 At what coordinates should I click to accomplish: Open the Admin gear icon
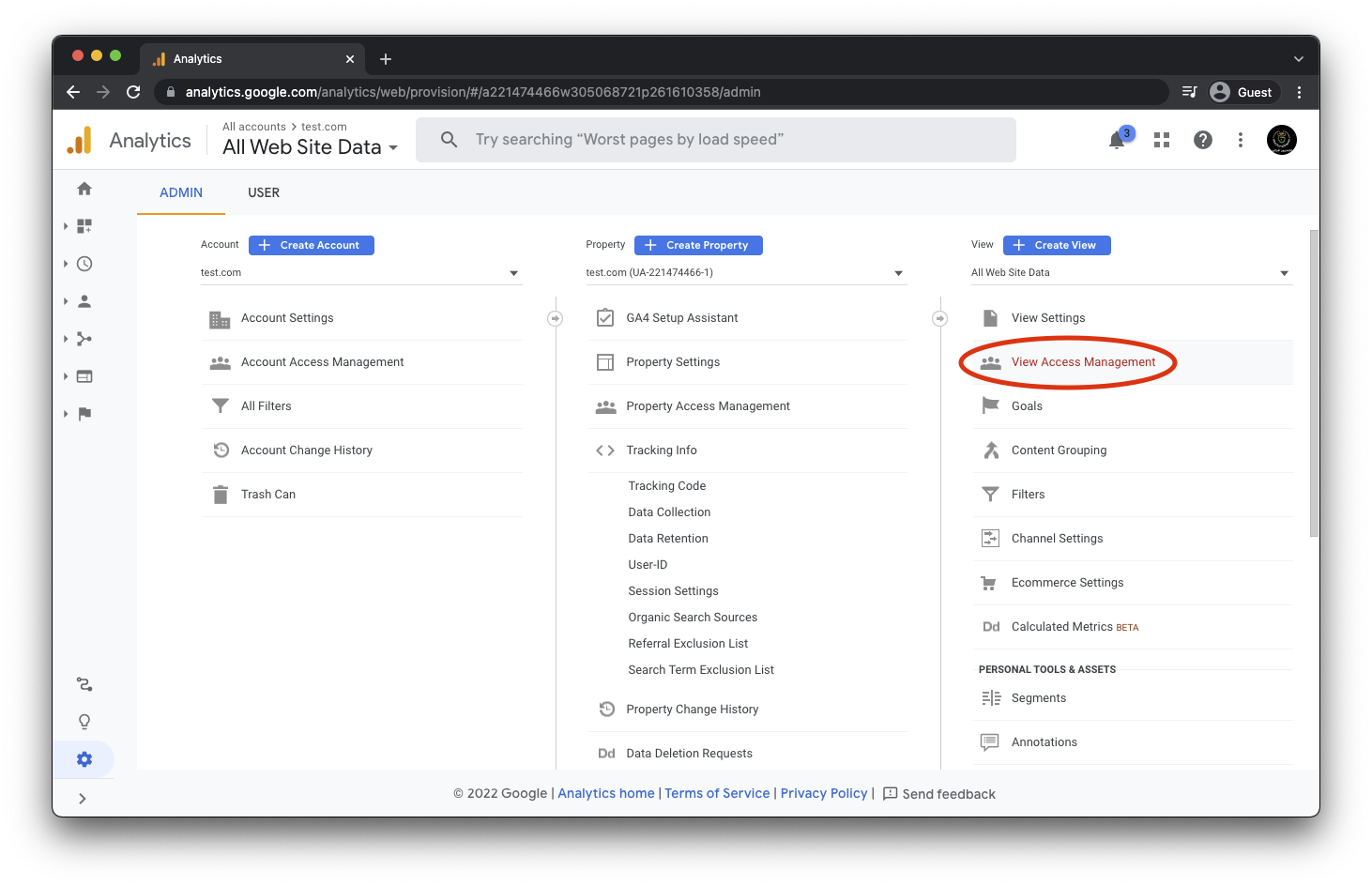84,759
